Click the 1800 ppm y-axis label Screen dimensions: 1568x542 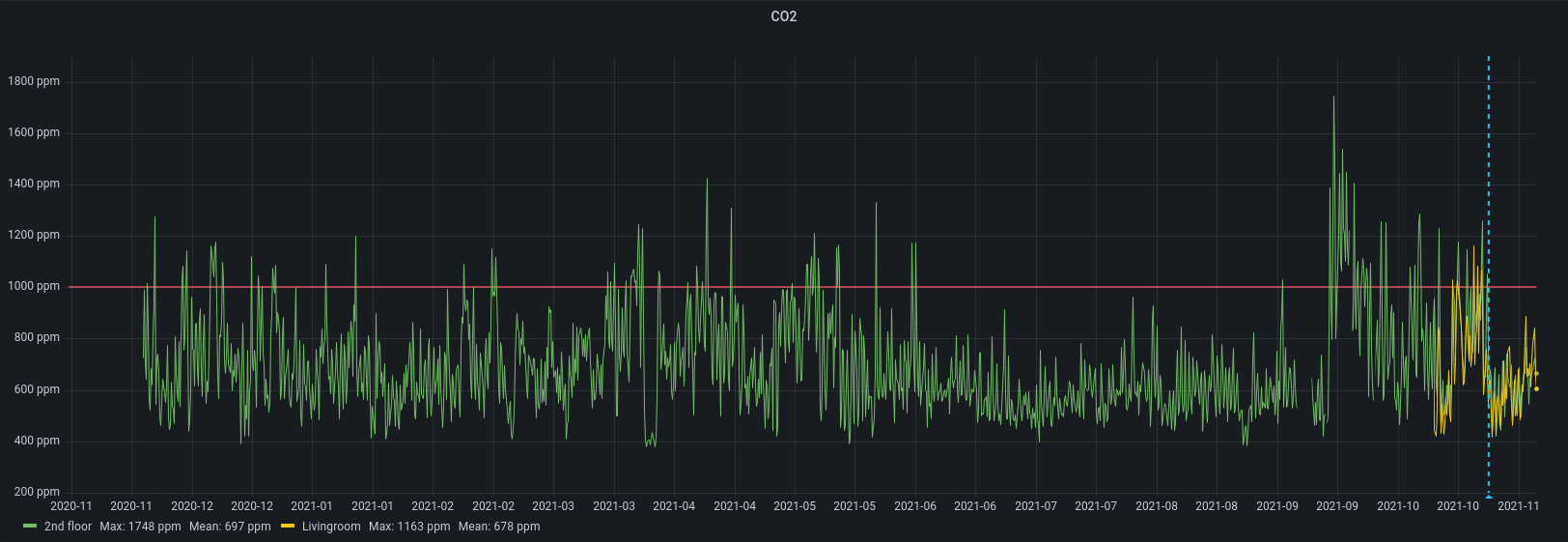34,81
